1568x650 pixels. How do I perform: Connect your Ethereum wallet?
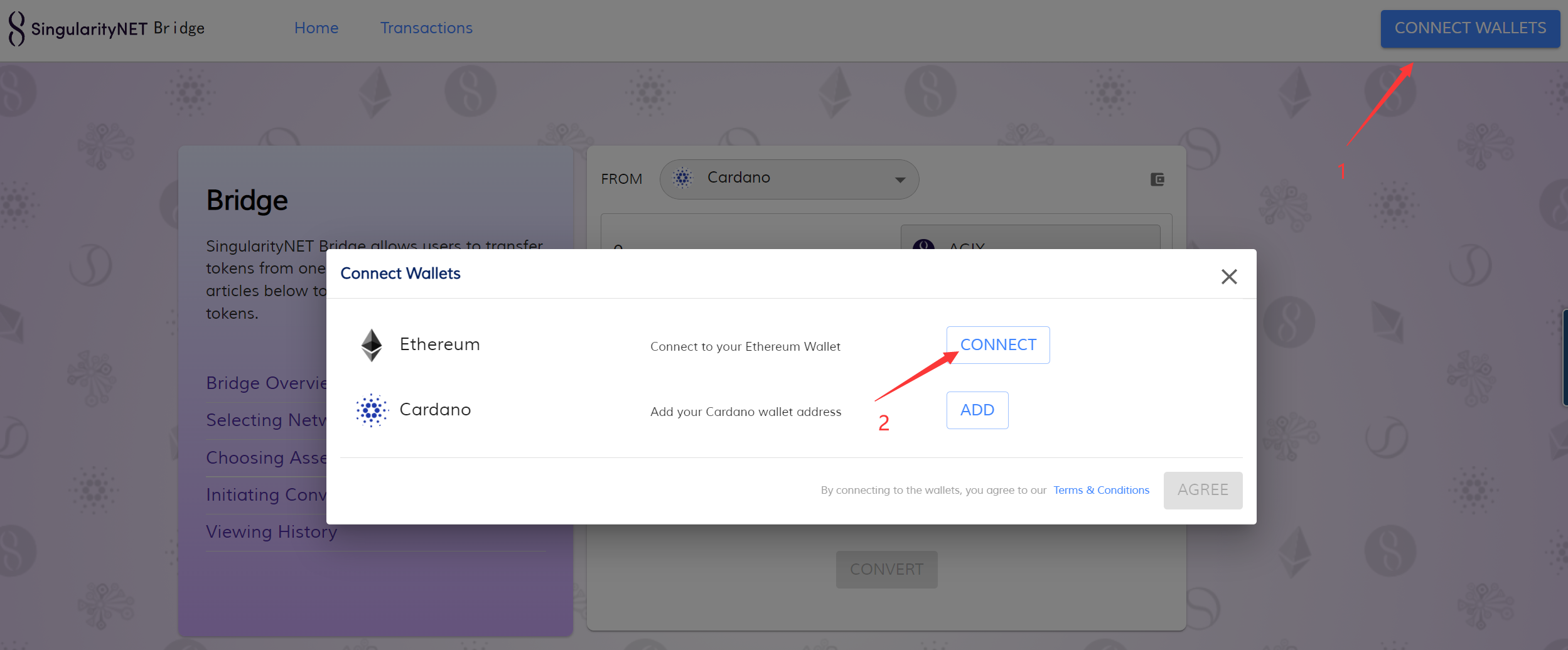[x=998, y=345]
